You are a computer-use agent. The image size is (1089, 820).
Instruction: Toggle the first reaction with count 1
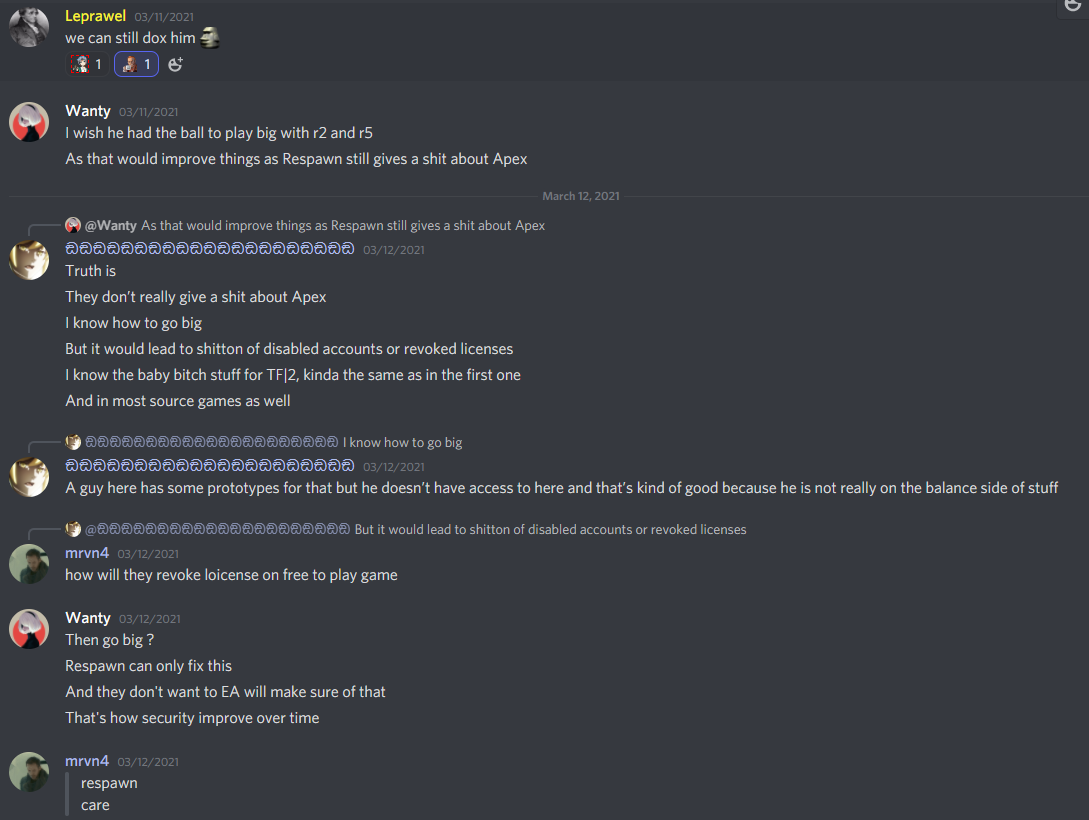tap(86, 64)
